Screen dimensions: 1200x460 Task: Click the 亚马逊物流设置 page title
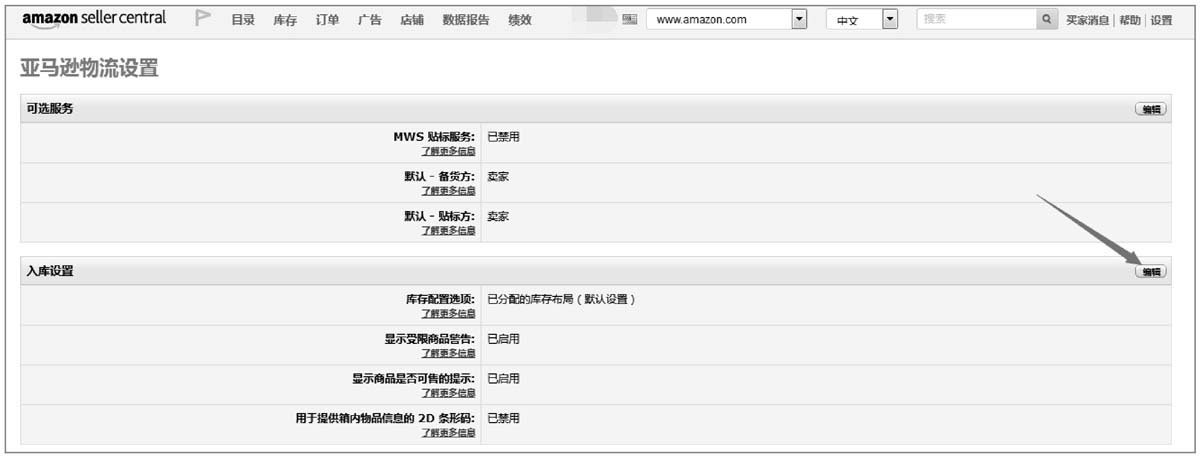90,69
